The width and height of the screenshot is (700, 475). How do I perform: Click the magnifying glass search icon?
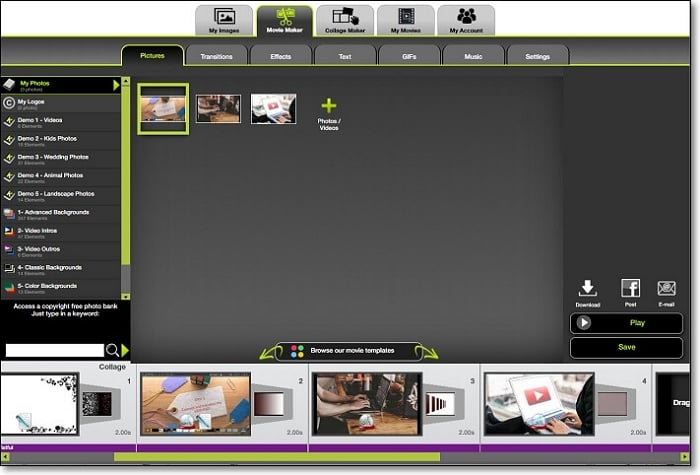coord(112,350)
